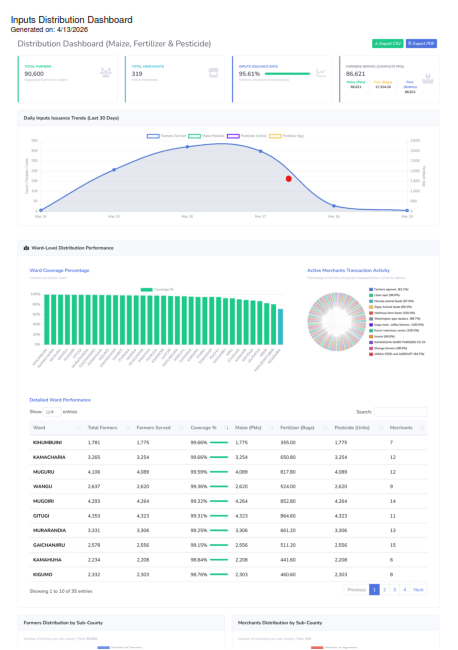This screenshot has width=458, height=650.
Task: Click the Farmers Distribution by Sub-County heading
Action: (63, 623)
